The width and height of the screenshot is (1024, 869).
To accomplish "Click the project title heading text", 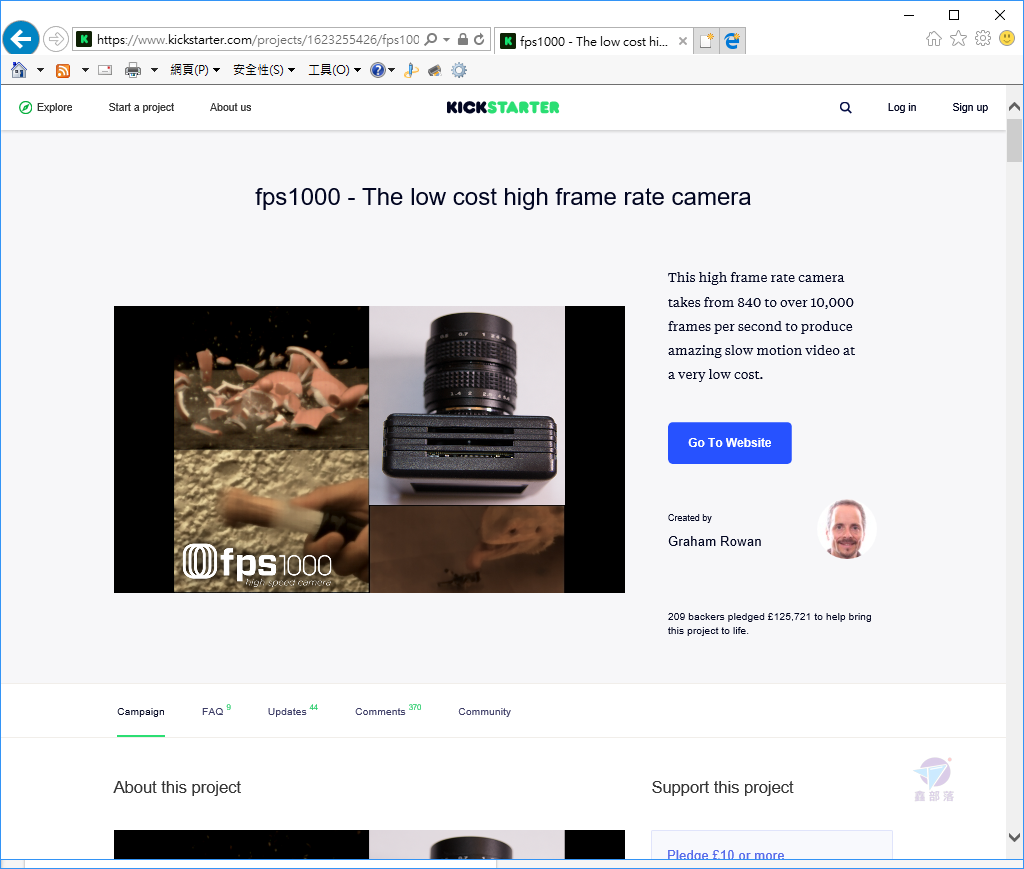I will point(503,197).
